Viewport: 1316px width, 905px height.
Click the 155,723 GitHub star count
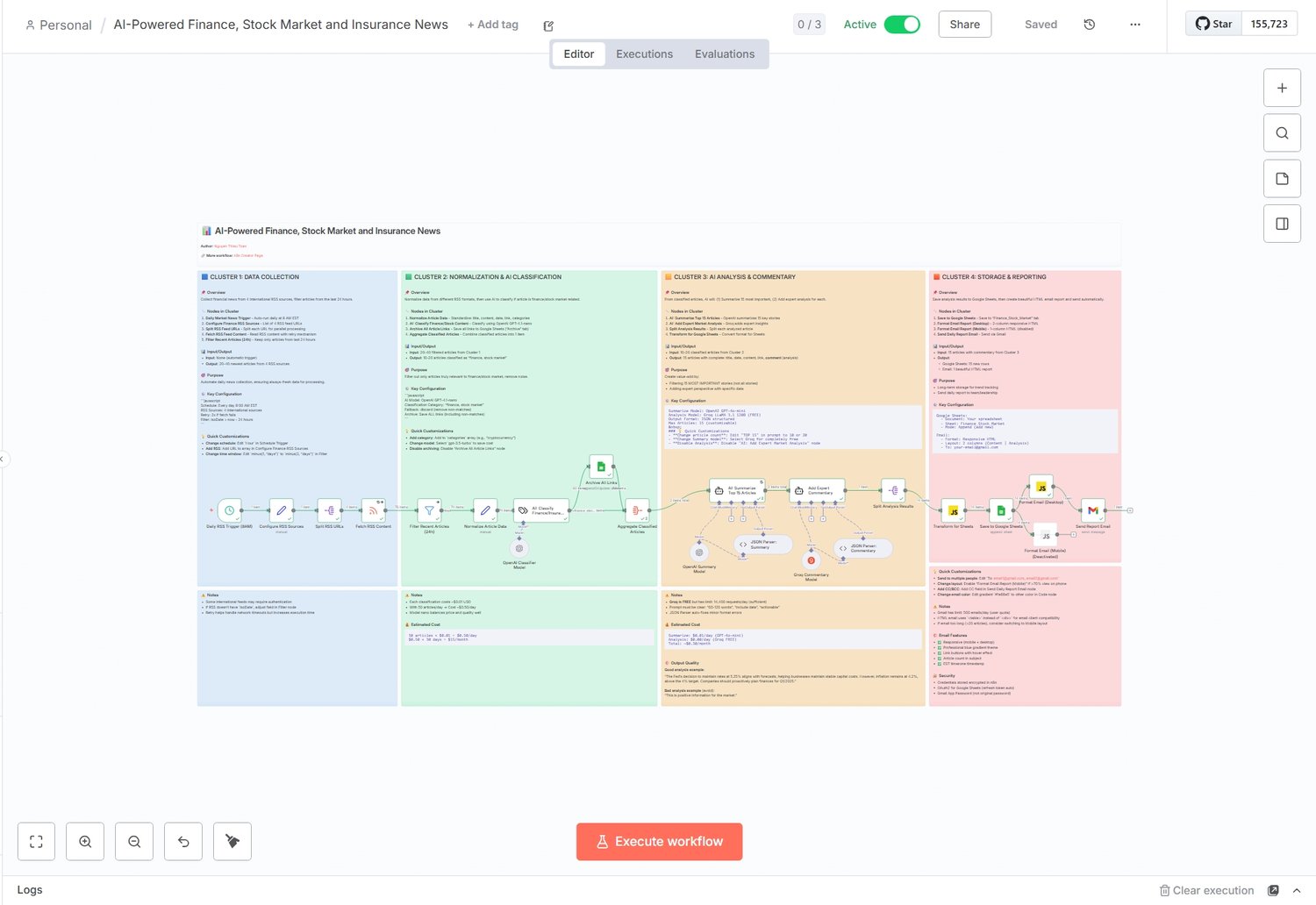[1270, 24]
